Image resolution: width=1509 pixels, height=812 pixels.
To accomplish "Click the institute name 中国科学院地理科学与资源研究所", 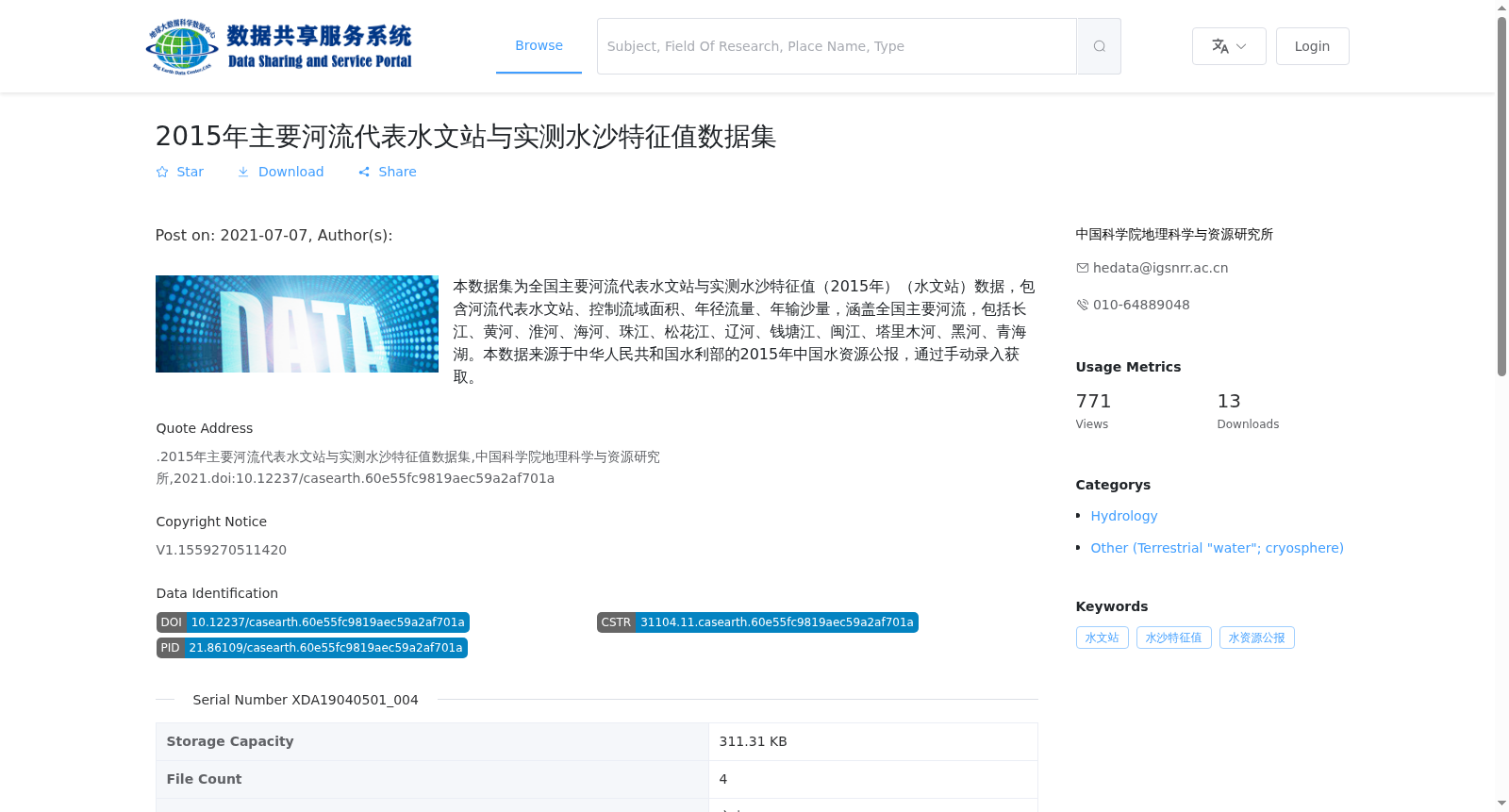I will coord(1174,234).
